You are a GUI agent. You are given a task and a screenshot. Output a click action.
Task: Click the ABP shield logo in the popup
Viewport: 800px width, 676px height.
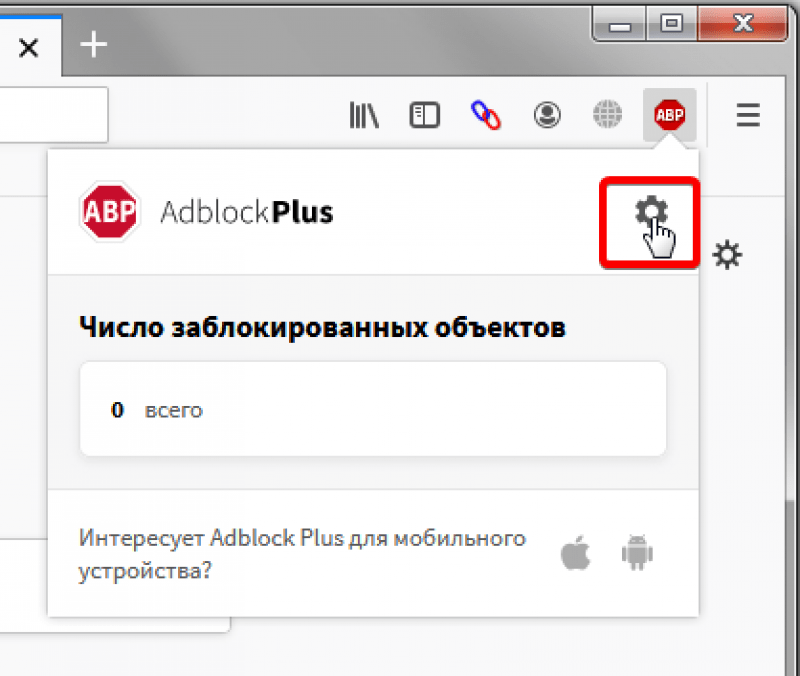pos(110,212)
